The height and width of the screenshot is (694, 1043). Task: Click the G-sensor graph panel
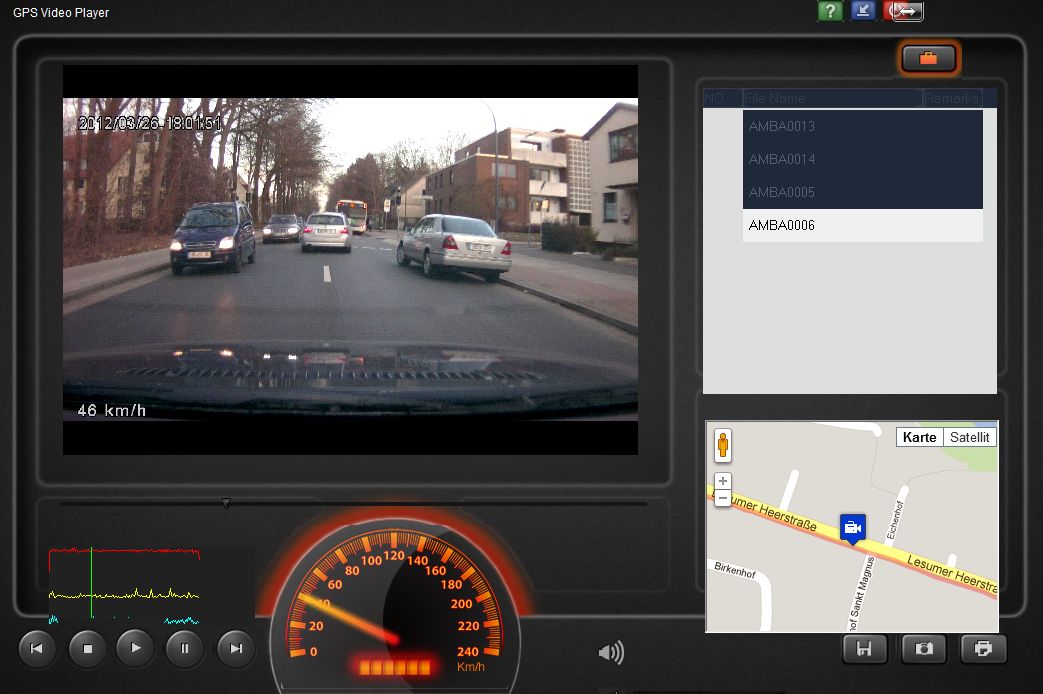[x=151, y=586]
